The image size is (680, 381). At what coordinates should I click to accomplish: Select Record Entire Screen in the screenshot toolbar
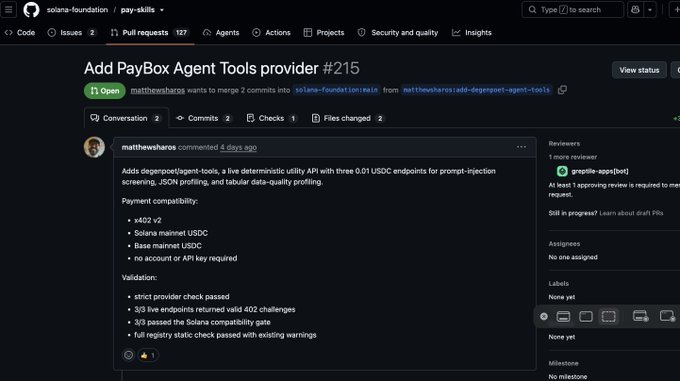tap(641, 316)
